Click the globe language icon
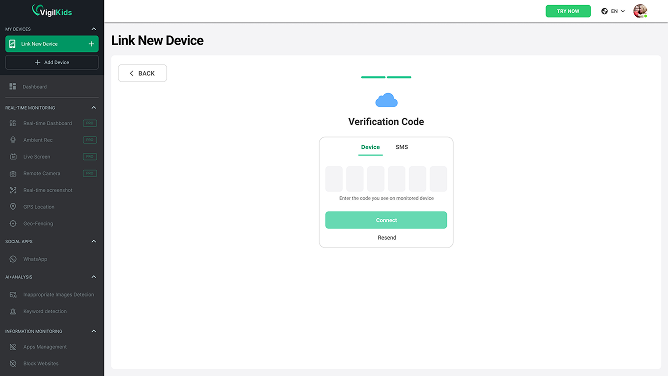Screen dimensions: 668x376 (605, 11)
